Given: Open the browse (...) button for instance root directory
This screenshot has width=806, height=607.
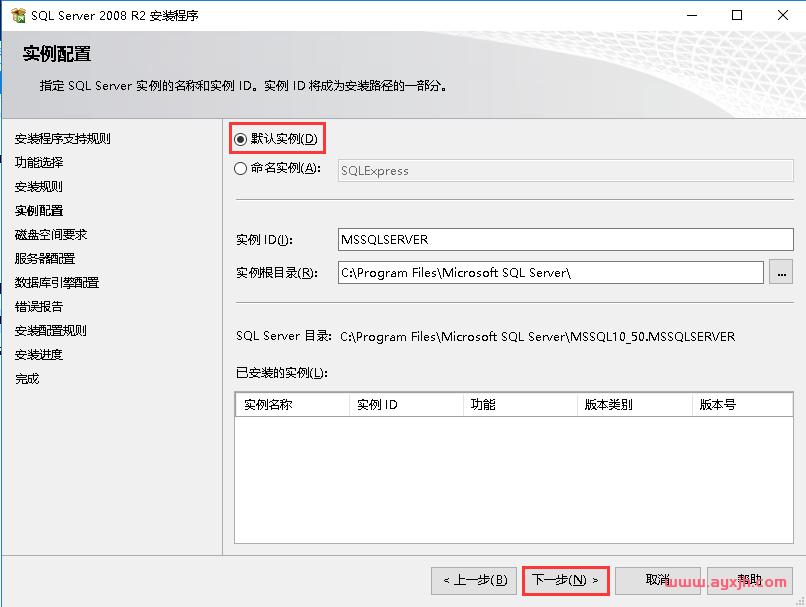Looking at the screenshot, I should (x=781, y=273).
